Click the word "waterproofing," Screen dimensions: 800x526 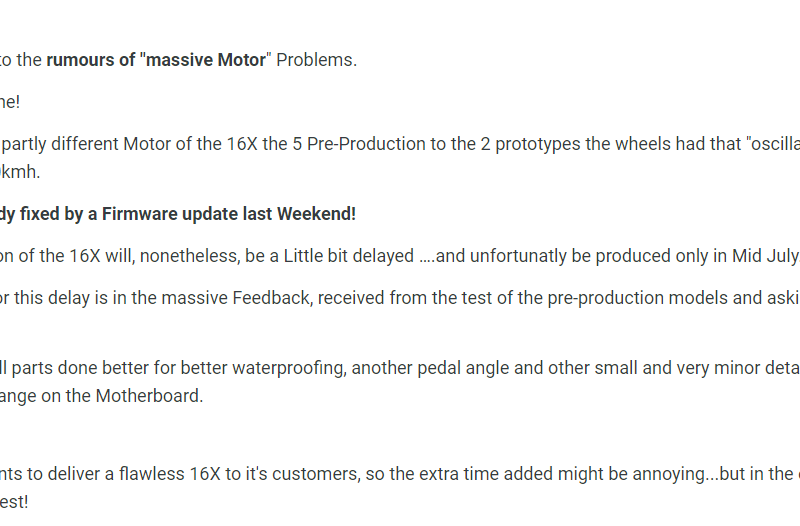tap(289, 368)
